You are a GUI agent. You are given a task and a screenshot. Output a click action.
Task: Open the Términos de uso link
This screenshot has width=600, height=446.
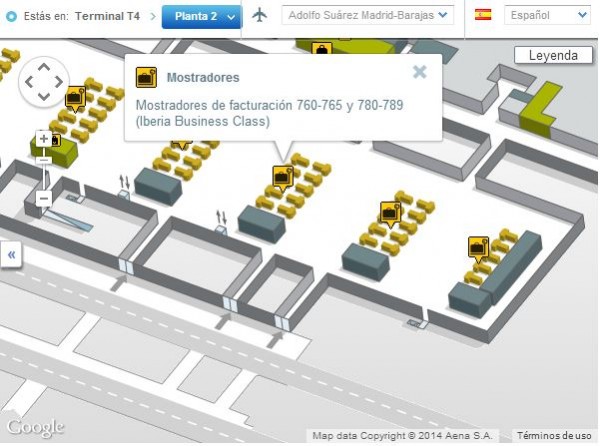tap(554, 435)
